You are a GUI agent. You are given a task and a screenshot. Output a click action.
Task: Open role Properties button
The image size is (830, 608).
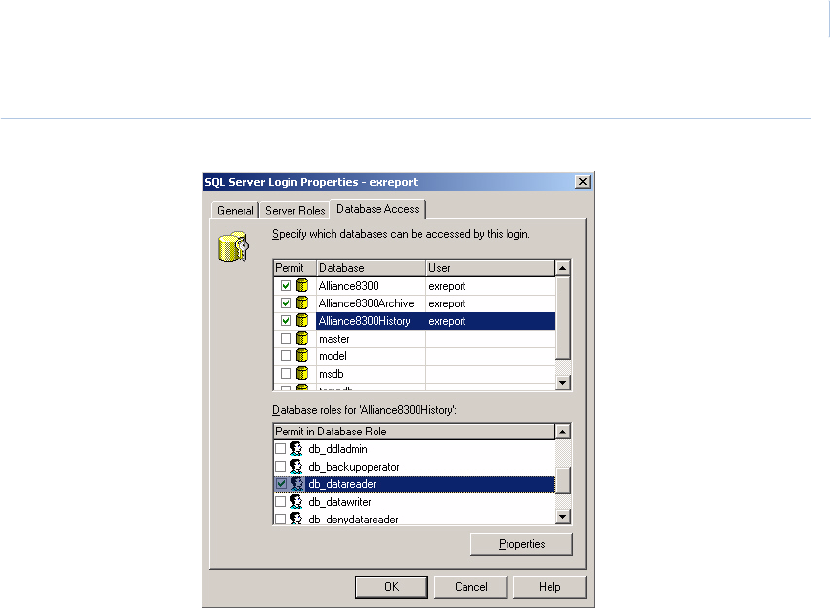click(x=521, y=544)
